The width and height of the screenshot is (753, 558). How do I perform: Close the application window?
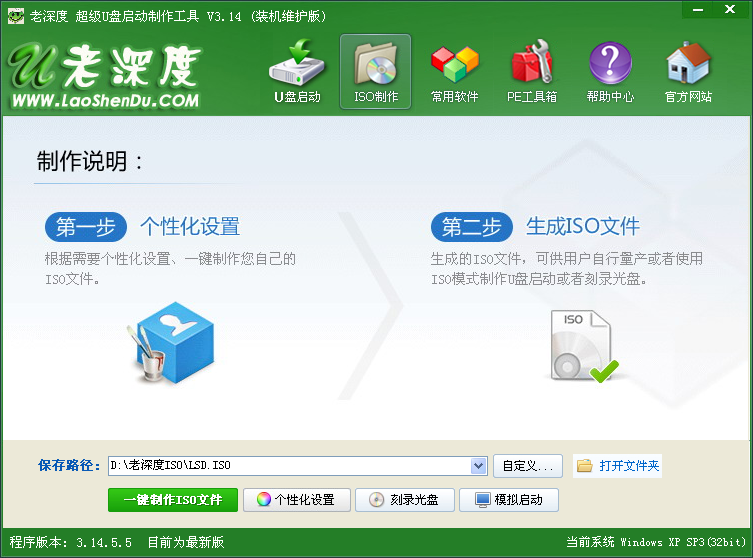pos(730,10)
